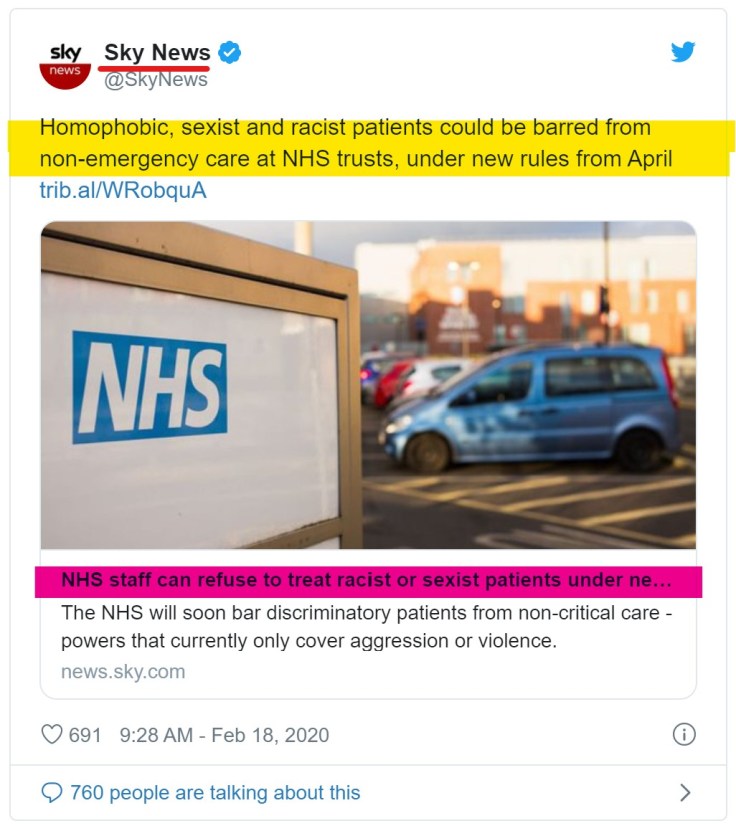Open the @SkyNews handle
The width and height of the screenshot is (736, 836).
point(156,79)
